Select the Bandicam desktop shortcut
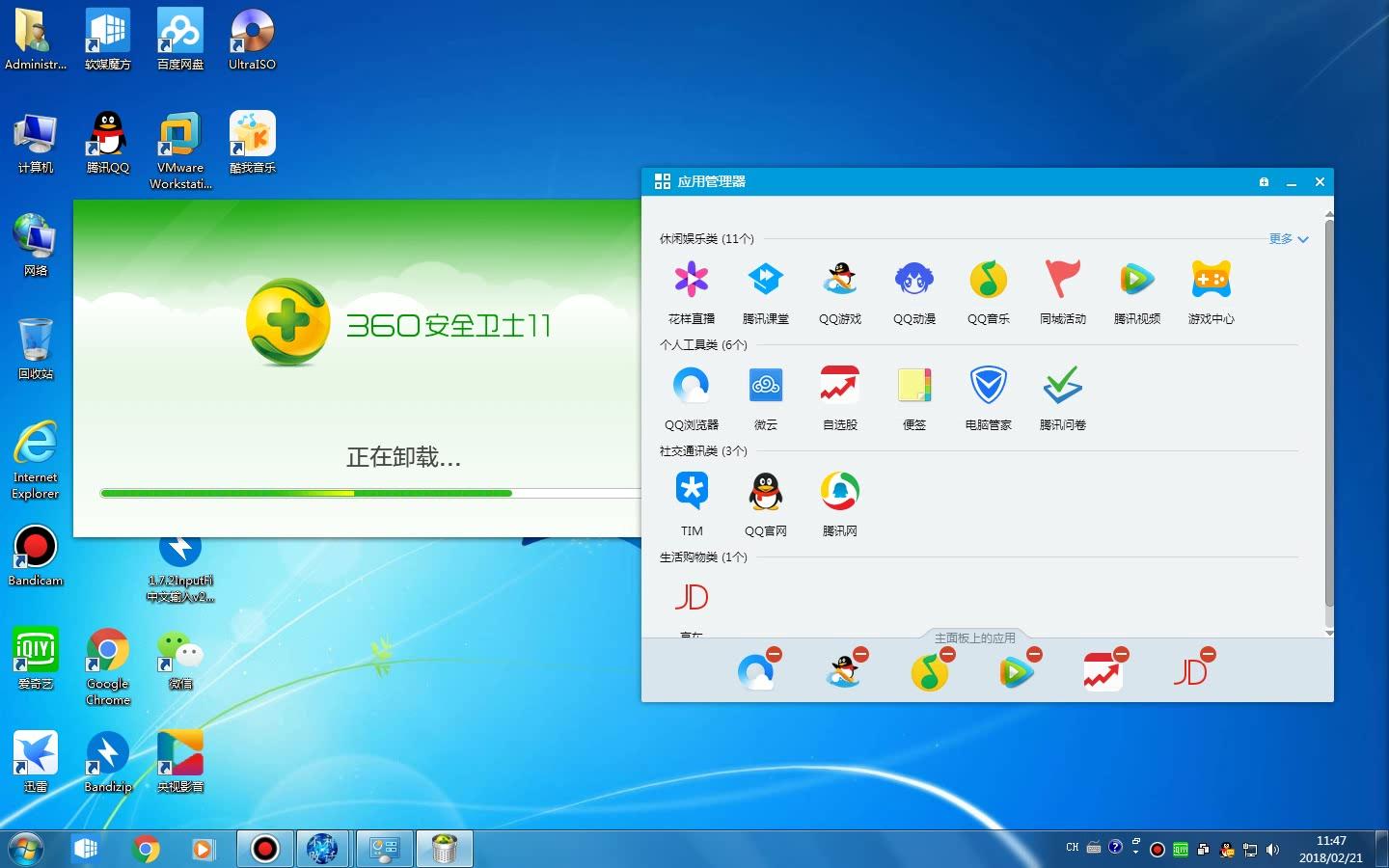The width and height of the screenshot is (1389, 868). pyautogui.click(x=36, y=556)
